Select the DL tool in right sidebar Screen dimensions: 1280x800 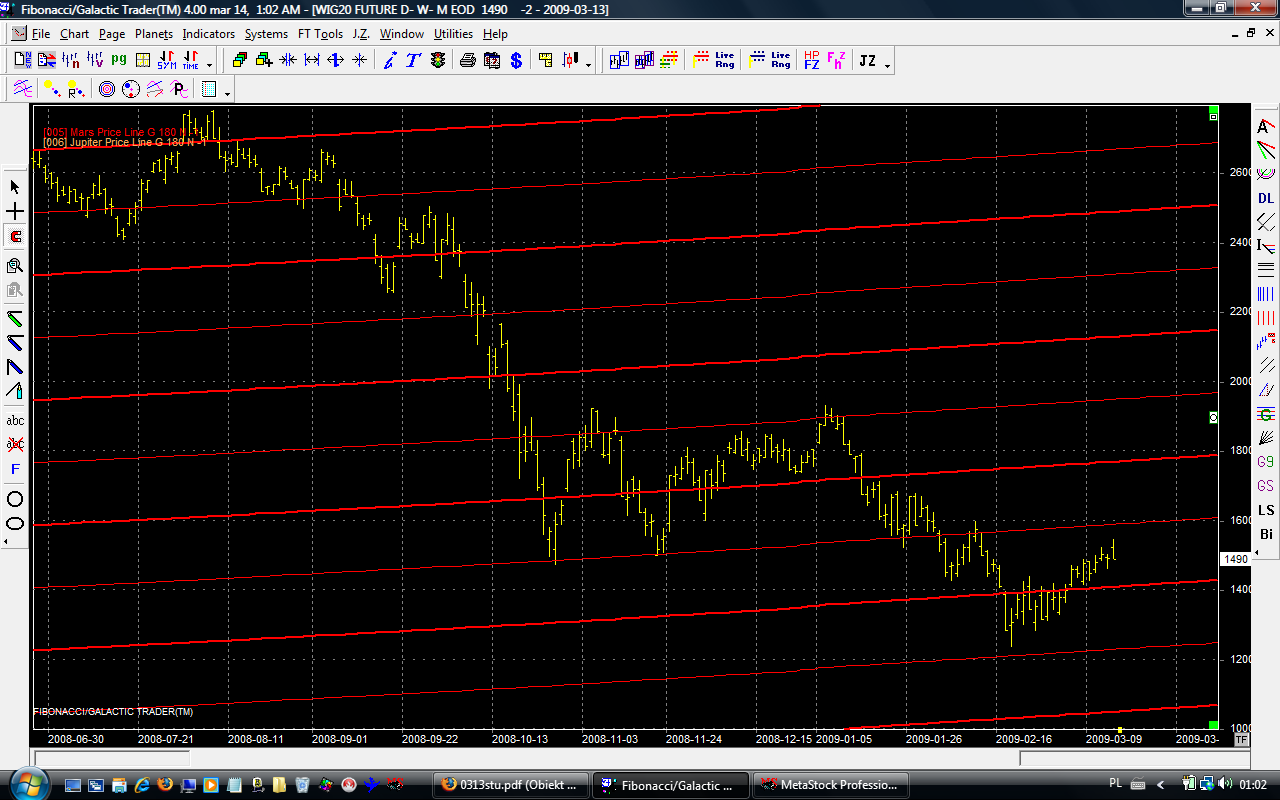pyautogui.click(x=1266, y=199)
